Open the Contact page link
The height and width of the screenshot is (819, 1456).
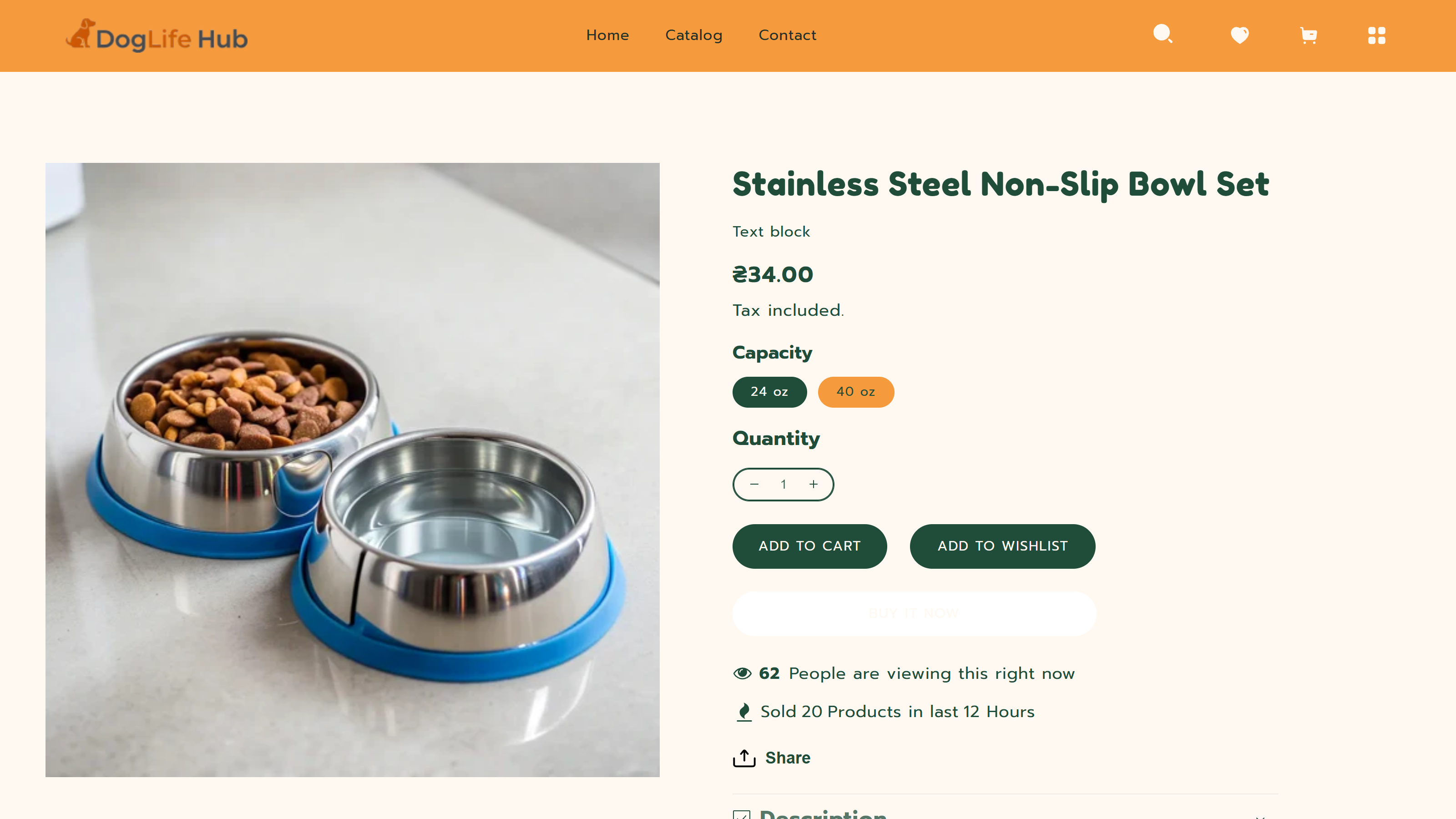coord(787,35)
